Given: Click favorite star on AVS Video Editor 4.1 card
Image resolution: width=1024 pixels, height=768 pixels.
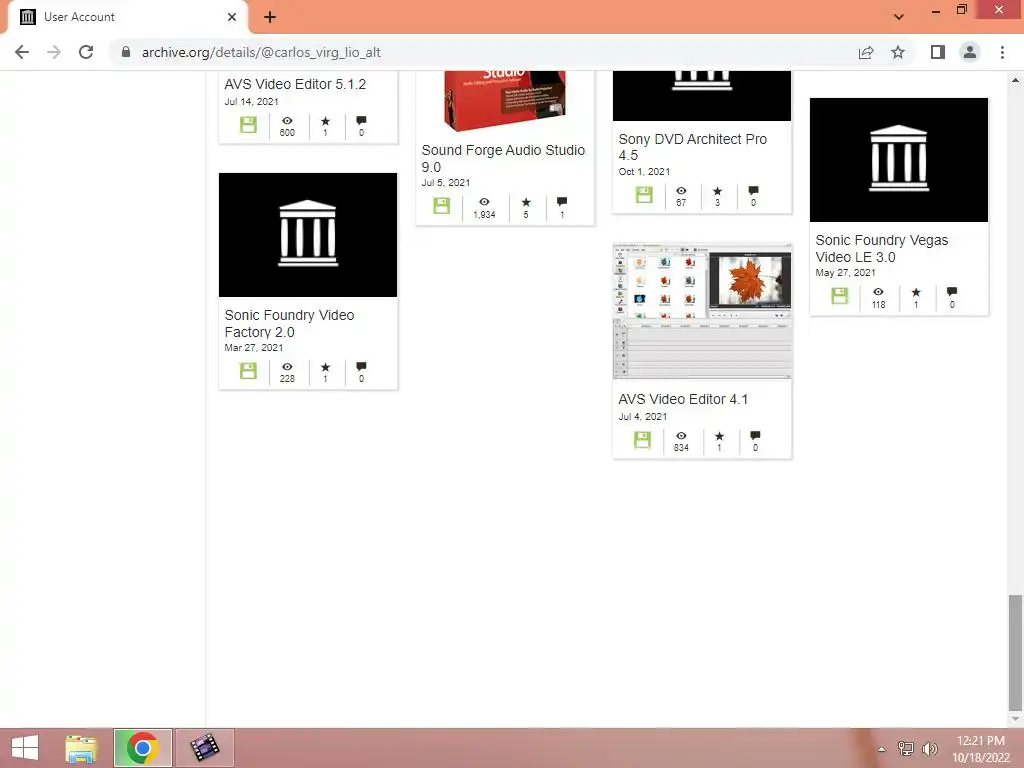Looking at the screenshot, I should click(719, 436).
